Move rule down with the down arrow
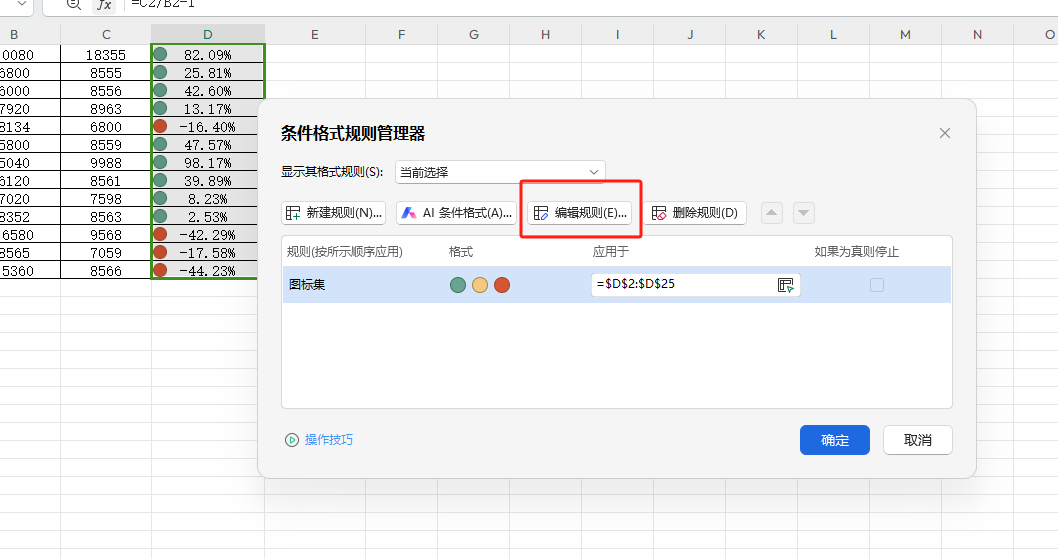This screenshot has height=559, width=1058. pyautogui.click(x=803, y=213)
